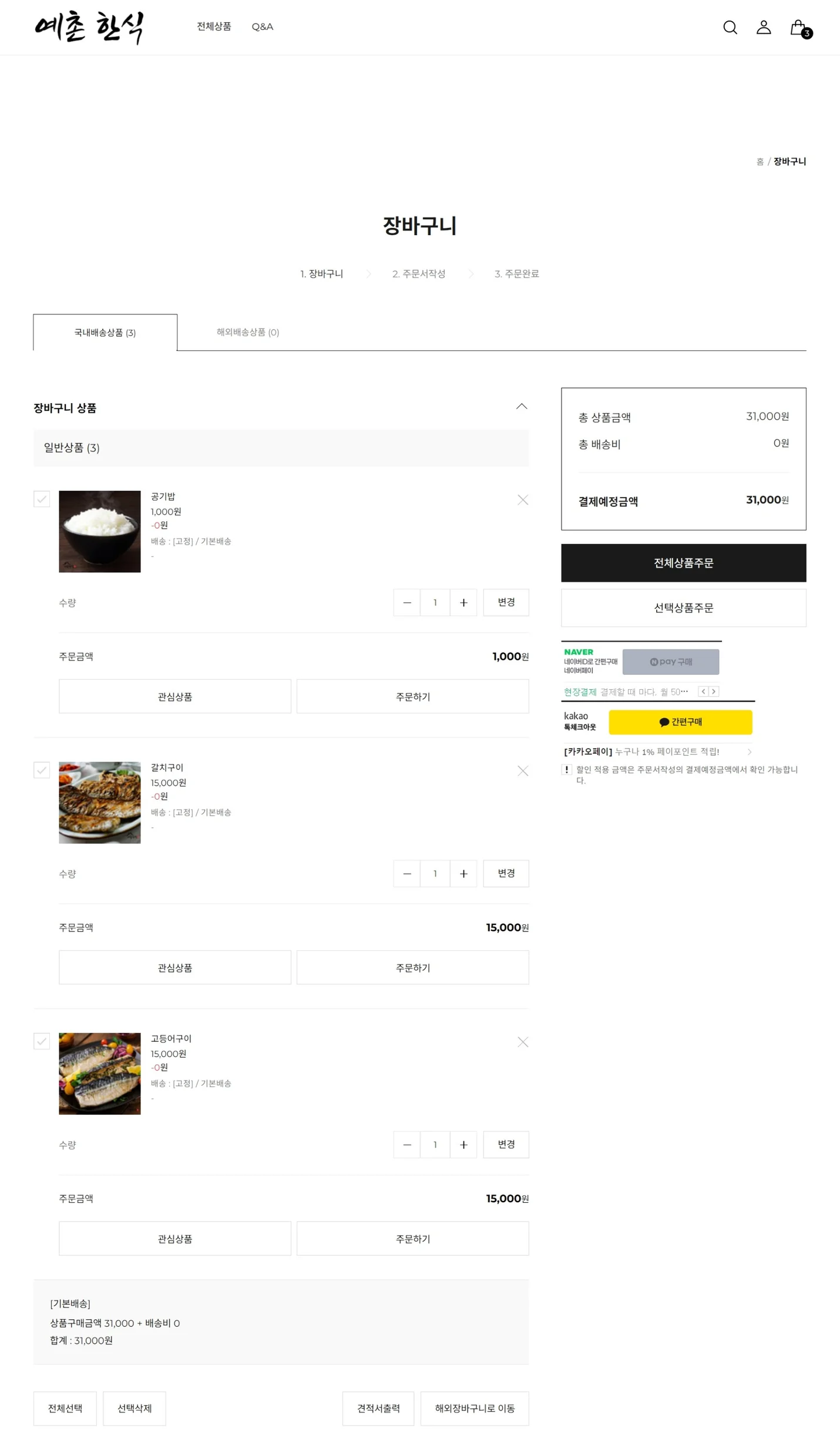Open the search magnifier icon in header
Image resolution: width=840 pixels, height=1452 pixels.
point(730,27)
